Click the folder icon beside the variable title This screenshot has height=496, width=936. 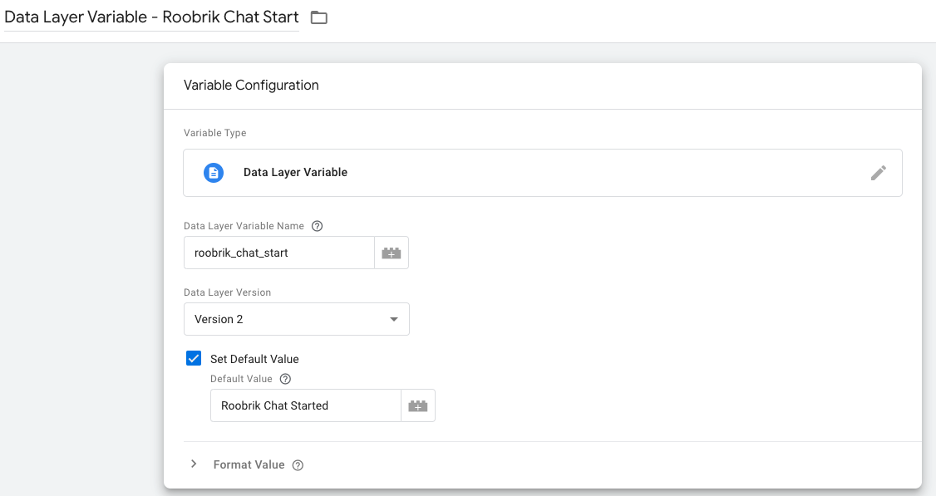point(319,17)
